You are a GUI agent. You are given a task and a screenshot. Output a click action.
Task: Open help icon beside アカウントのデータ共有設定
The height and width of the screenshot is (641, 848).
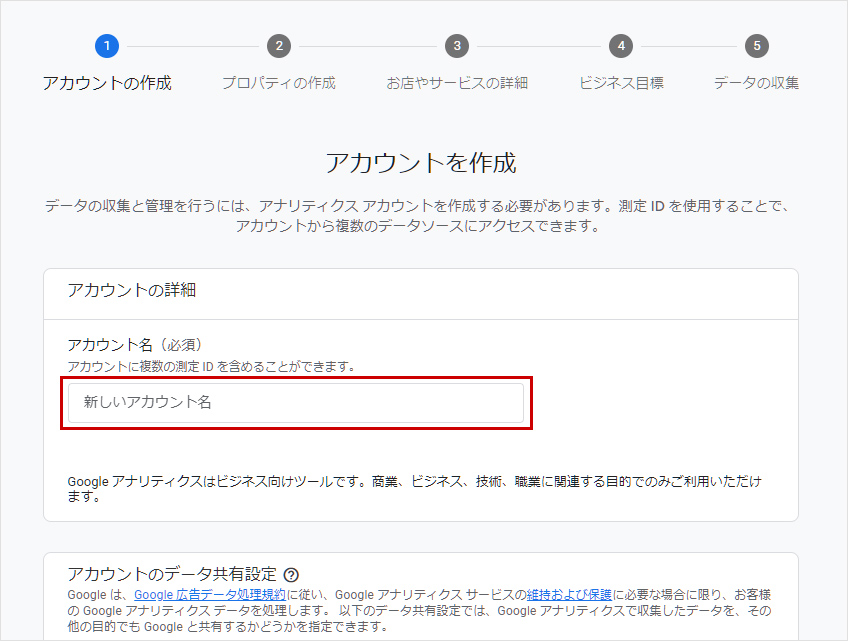(x=291, y=575)
